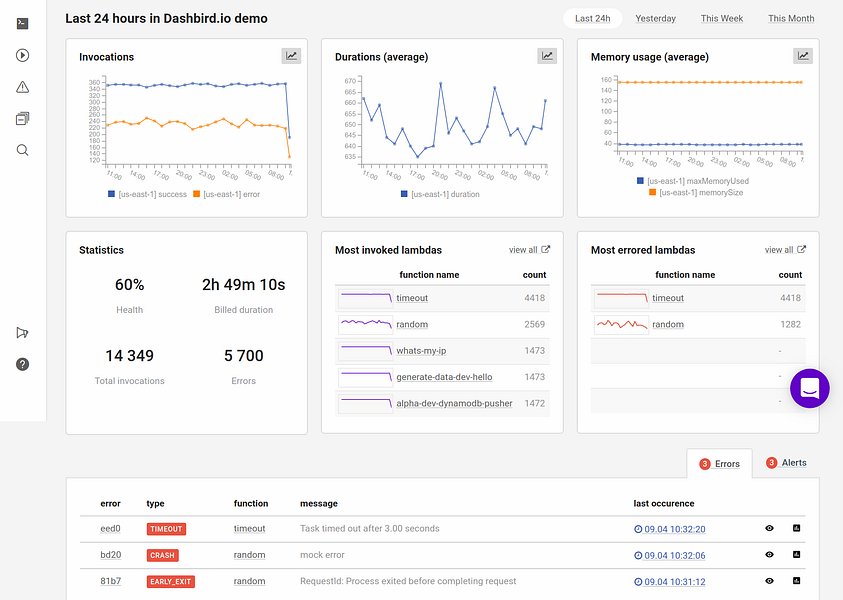Click the play circle sidebar icon
Image resolution: width=843 pixels, height=600 pixels.
(x=23, y=55)
